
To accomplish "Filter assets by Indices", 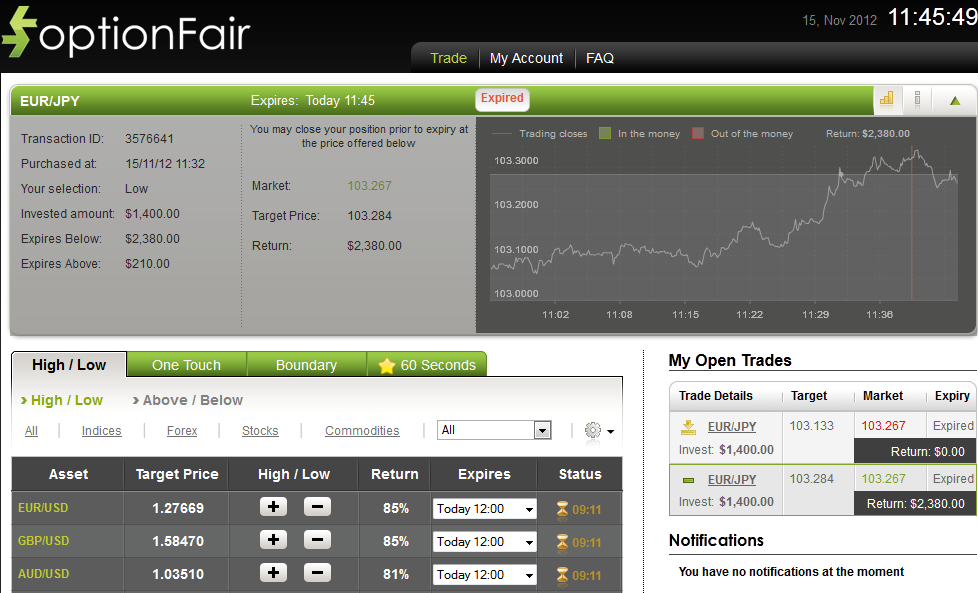I will click(102, 431).
